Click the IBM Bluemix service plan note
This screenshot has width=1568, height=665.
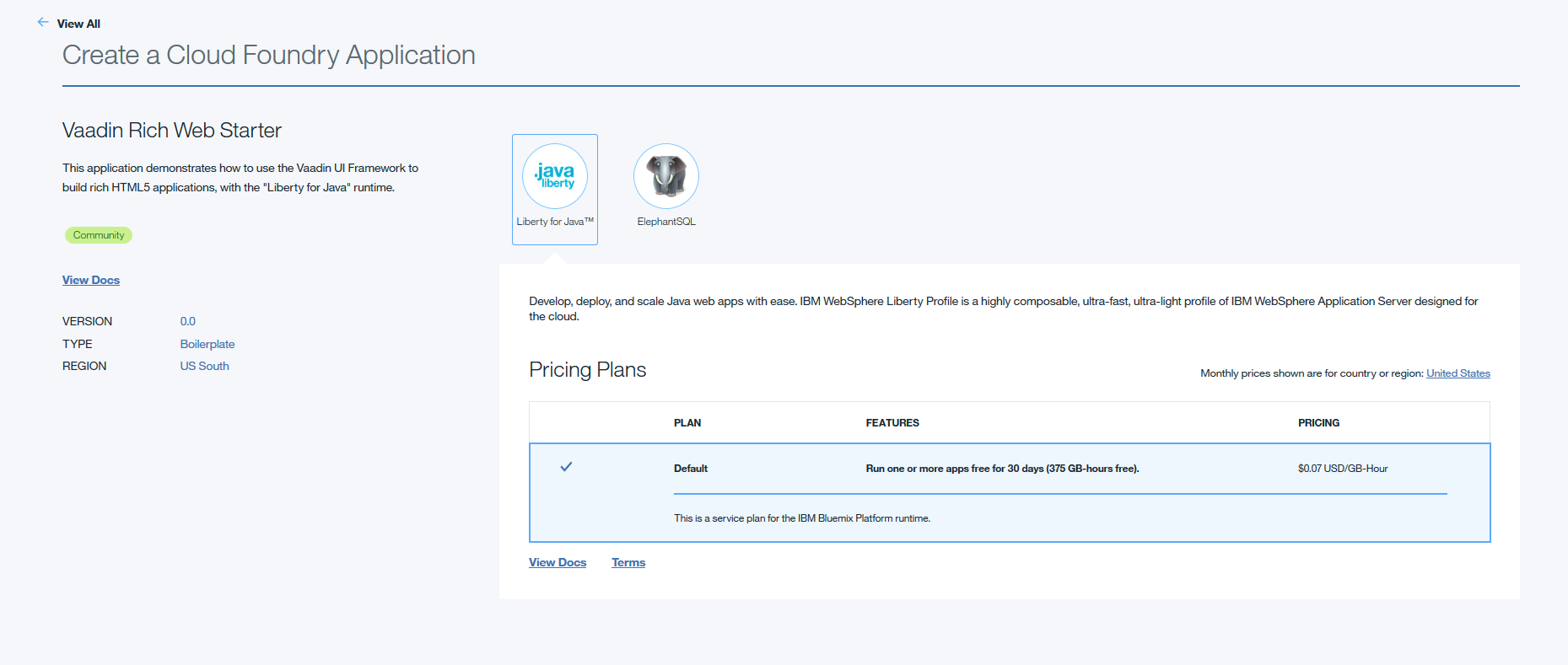tap(802, 518)
